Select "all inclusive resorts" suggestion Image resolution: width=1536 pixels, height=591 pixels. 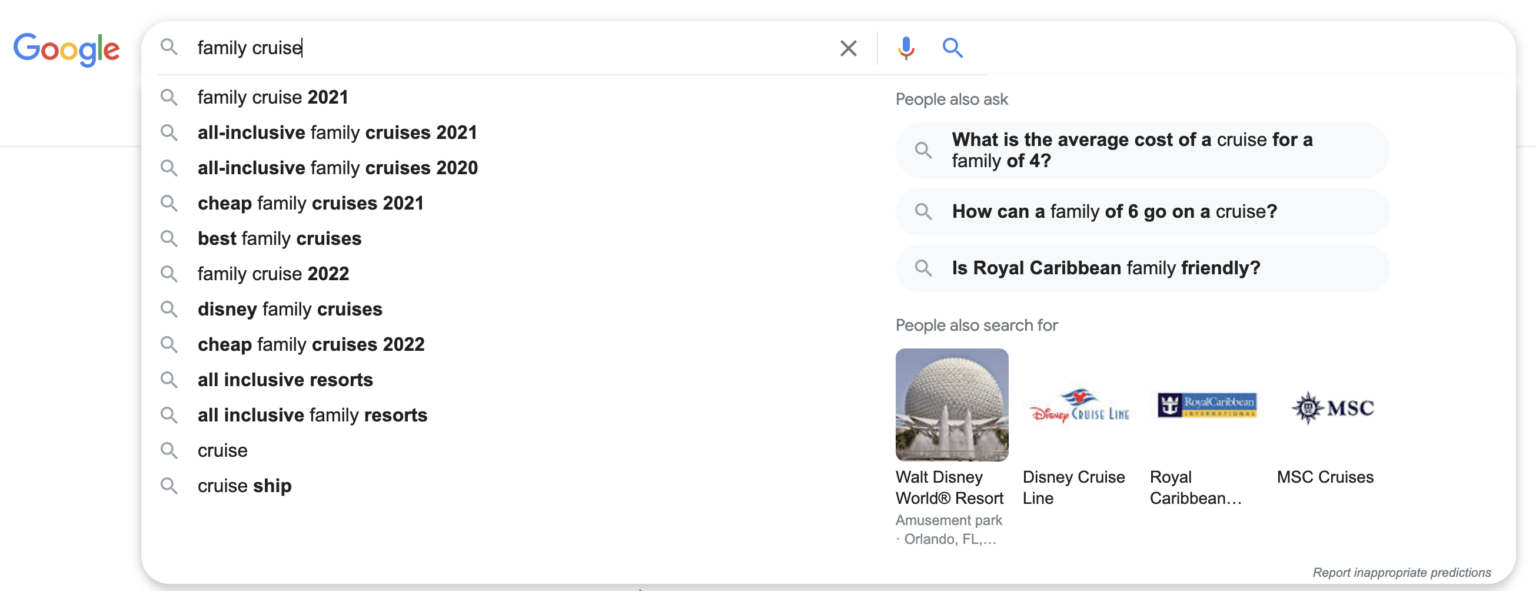click(x=285, y=380)
